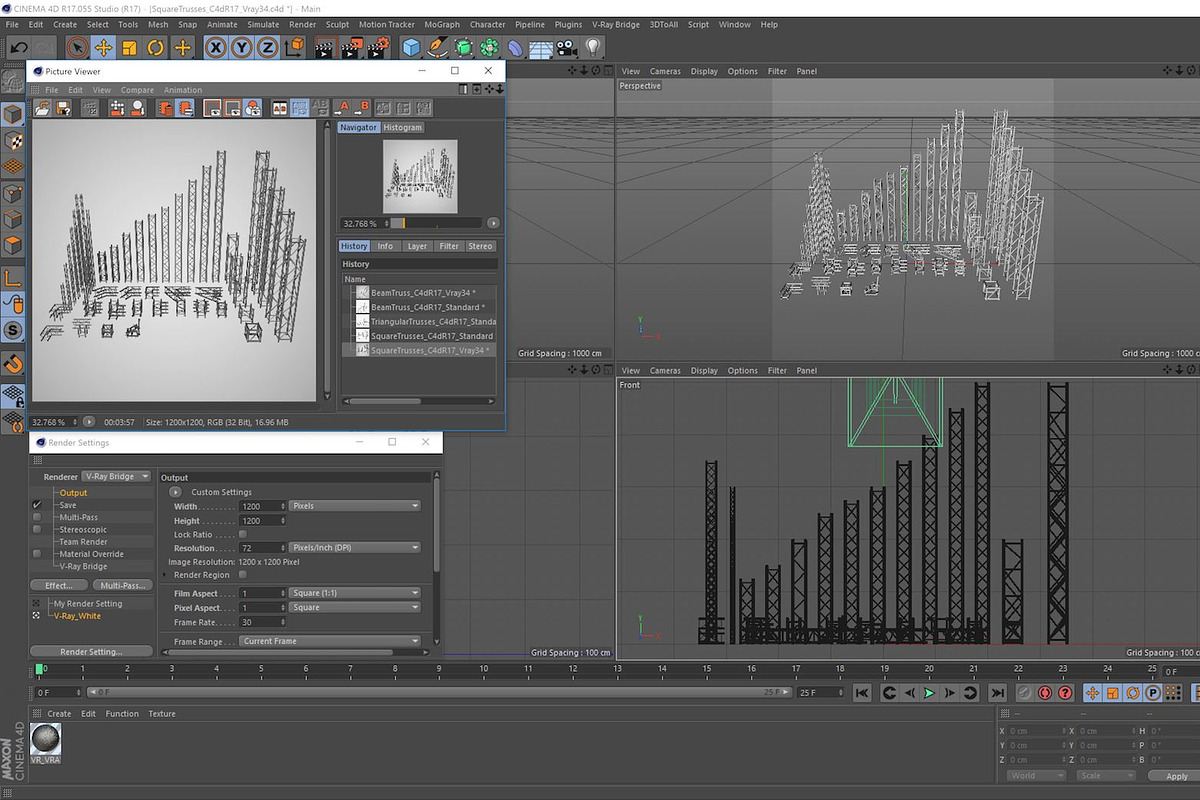Check the Lock Ratio checkbox
The width and height of the screenshot is (1200, 800).
(243, 534)
